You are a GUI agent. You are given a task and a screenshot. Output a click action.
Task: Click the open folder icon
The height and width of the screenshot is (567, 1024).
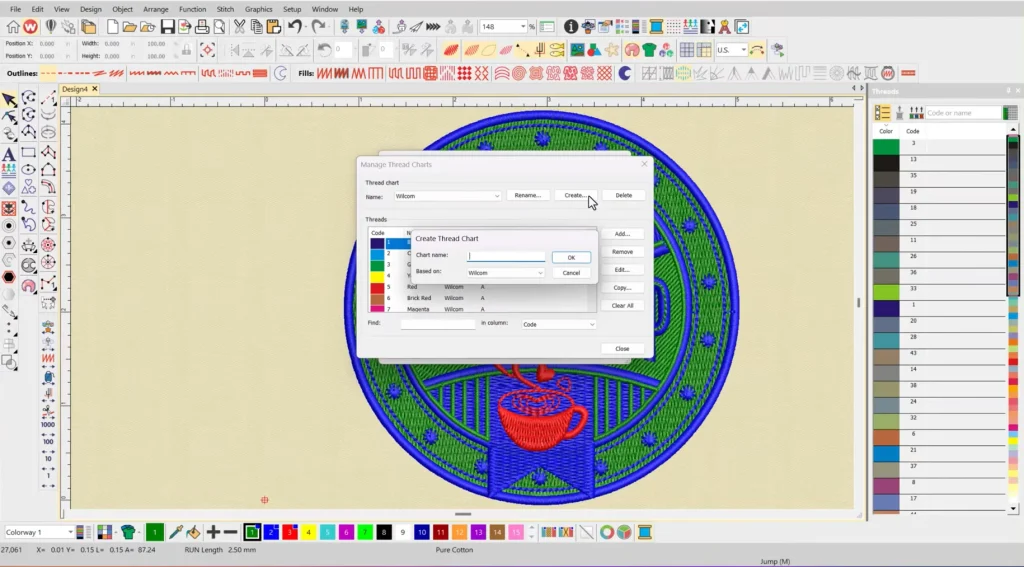click(x=129, y=27)
